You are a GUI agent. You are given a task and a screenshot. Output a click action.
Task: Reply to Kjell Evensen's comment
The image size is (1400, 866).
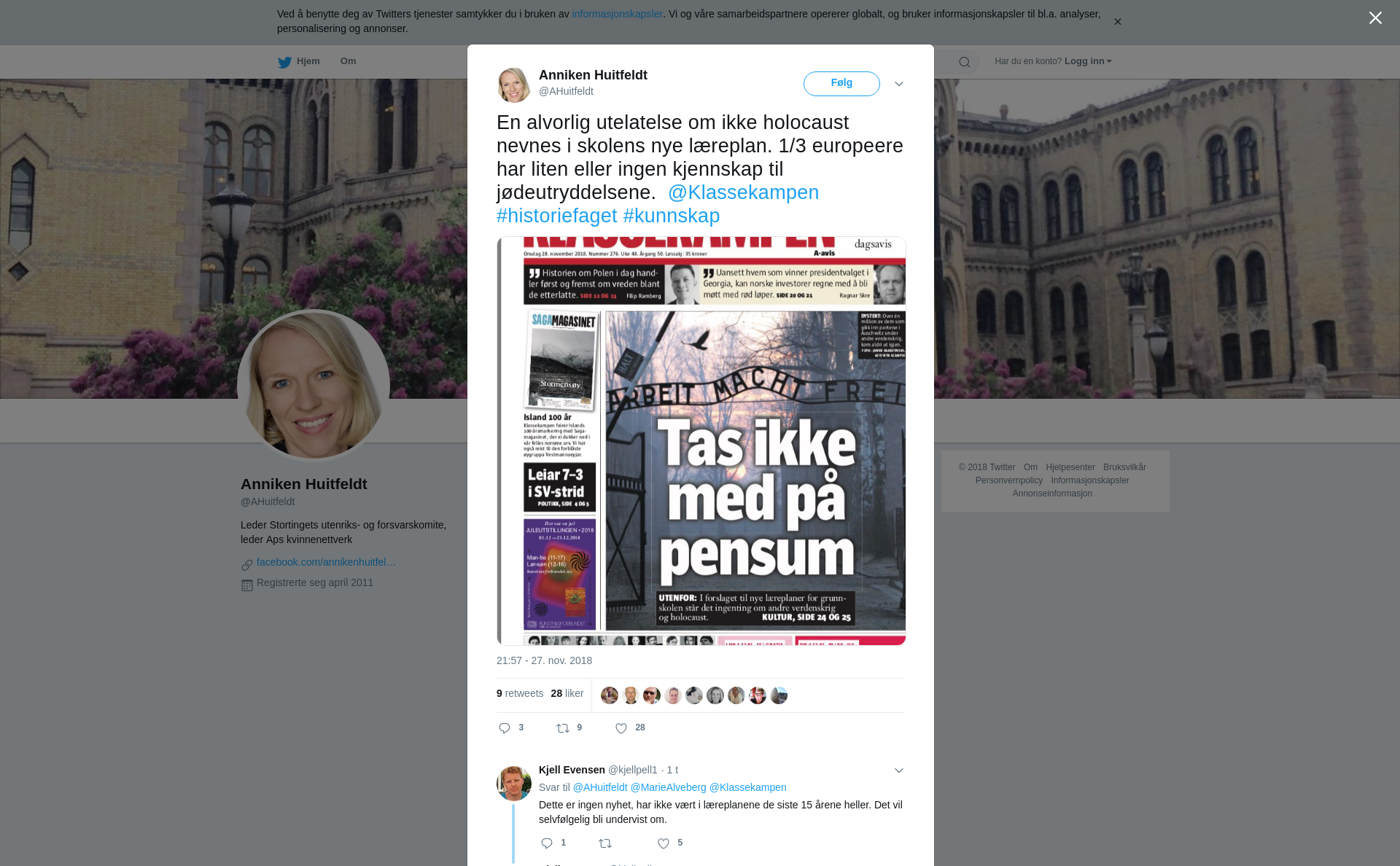[x=547, y=843]
